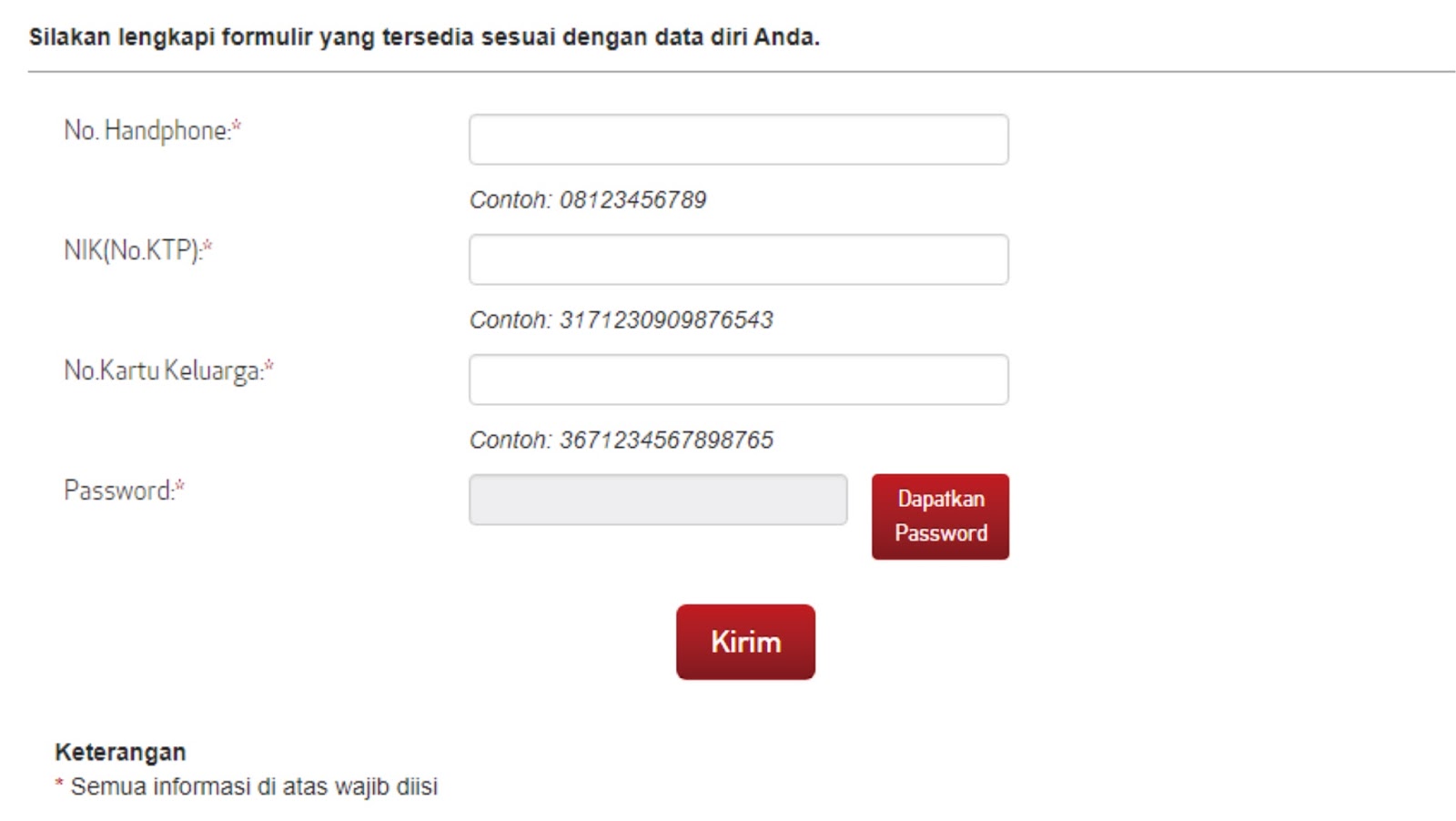
Task: Click the red asterisk beside NIK(No.KTP)
Action: point(207,246)
